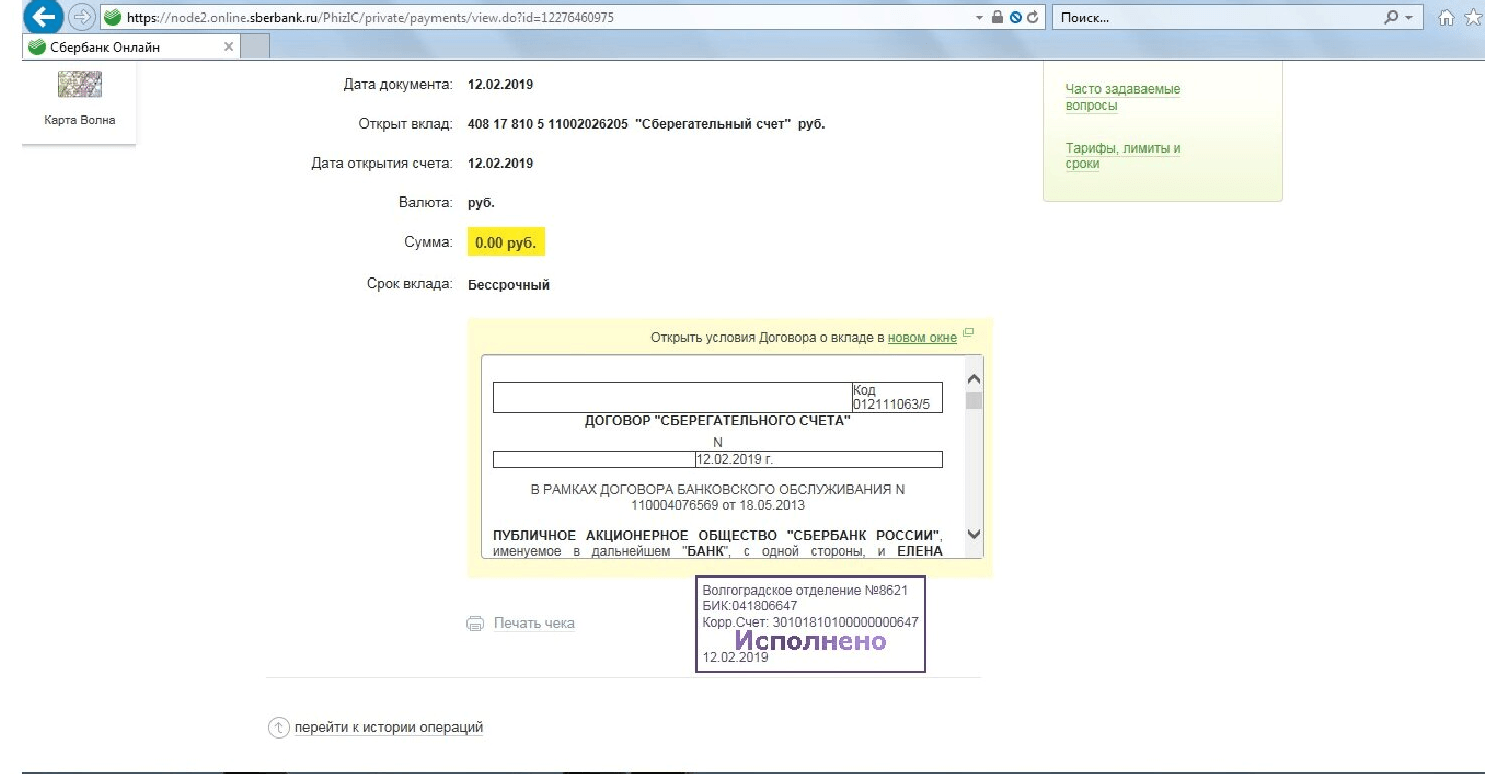Viewport: 1485px width, 774px height.
Task: Close the Сбербанк Онлайн tab
Action: click(228, 47)
